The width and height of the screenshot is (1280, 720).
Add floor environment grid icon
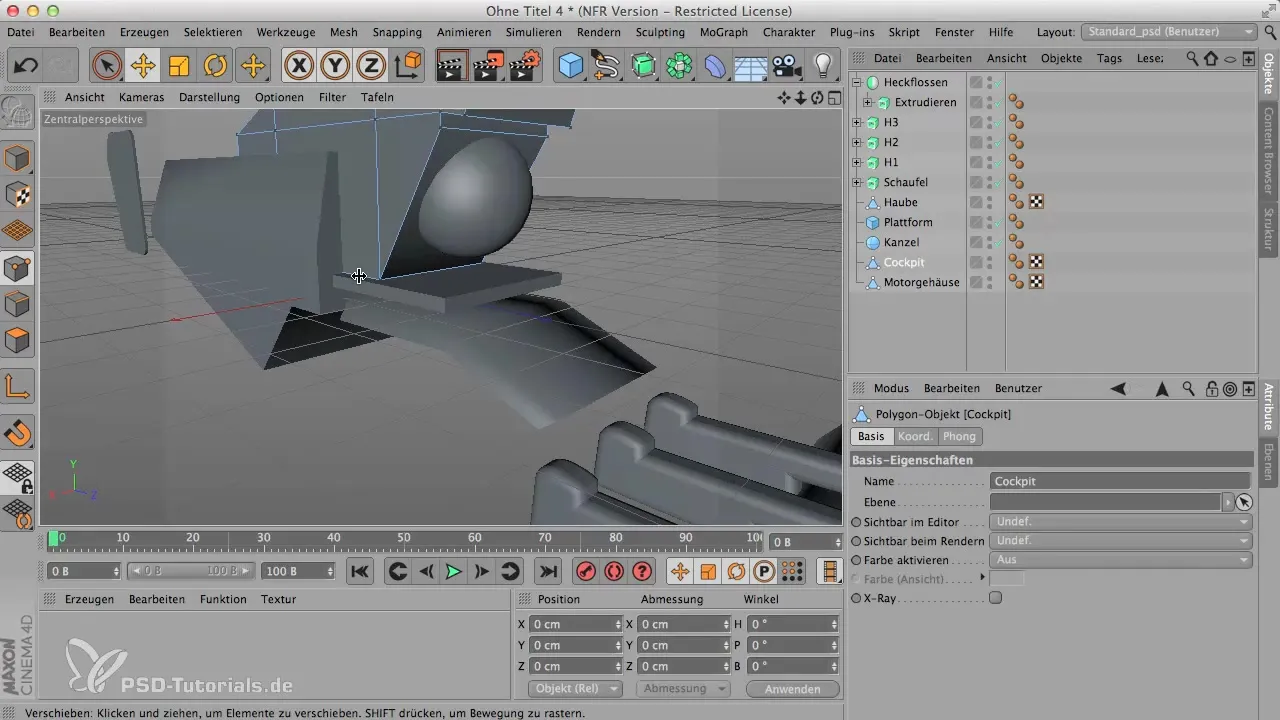[x=751, y=67]
